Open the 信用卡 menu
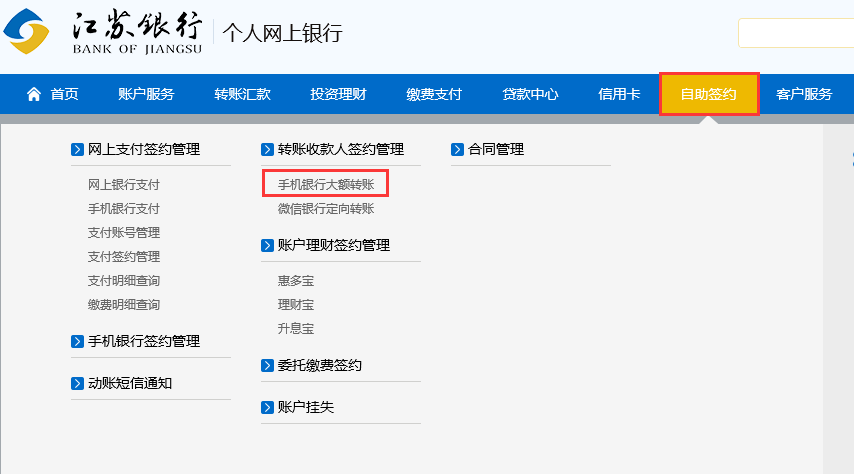Screen dimensions: 854x474 tap(619, 94)
